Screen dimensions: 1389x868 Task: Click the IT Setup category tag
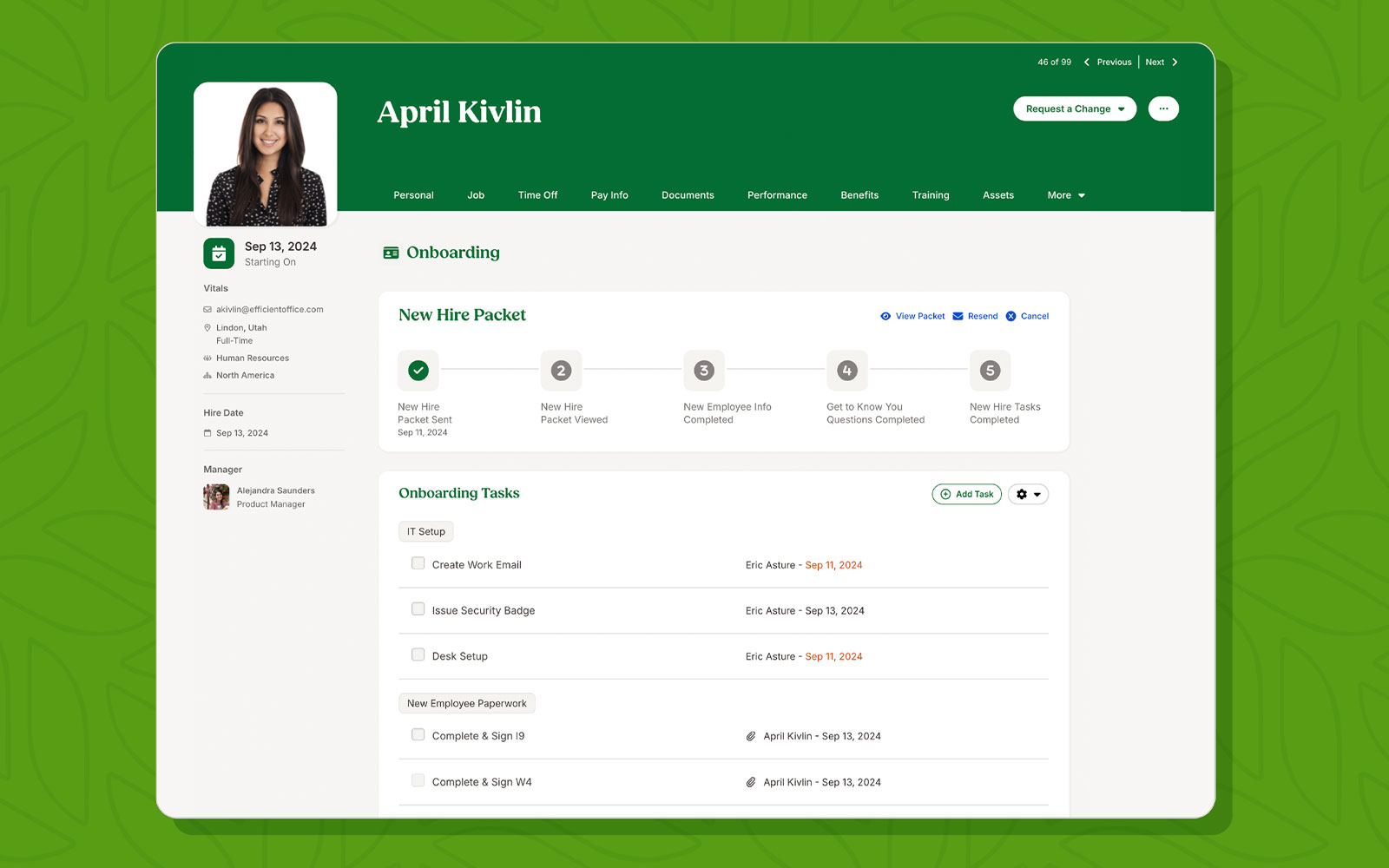click(426, 531)
